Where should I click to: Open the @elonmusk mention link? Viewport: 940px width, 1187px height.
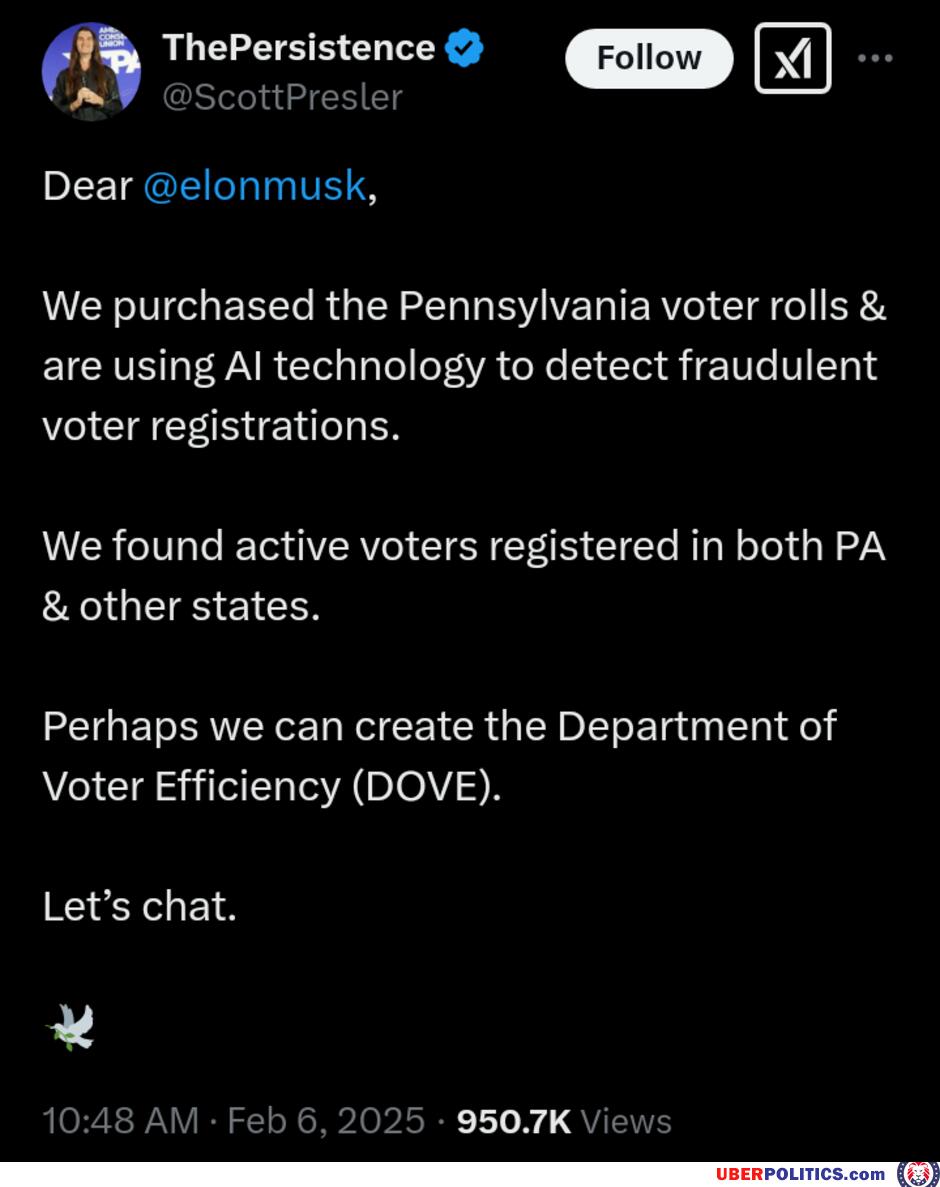pos(254,186)
